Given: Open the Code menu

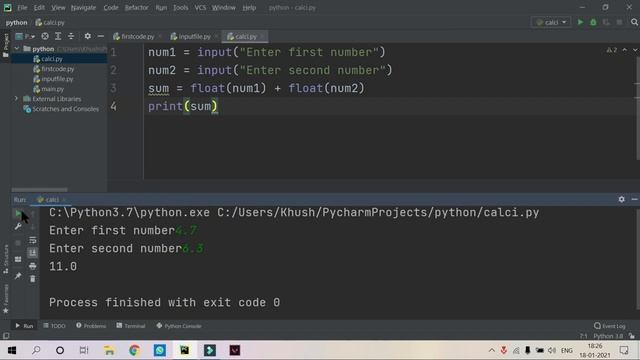Looking at the screenshot, I should pyautogui.click(x=111, y=7).
